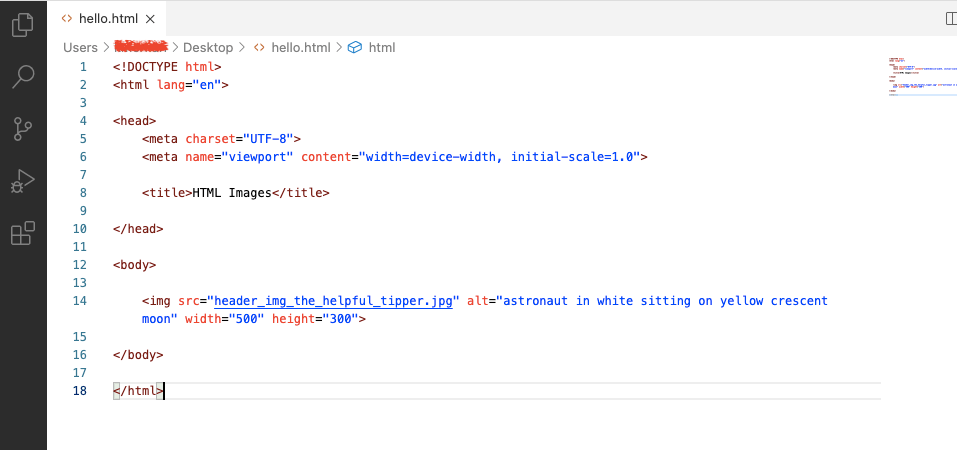Click the opening body tag

(x=135, y=265)
